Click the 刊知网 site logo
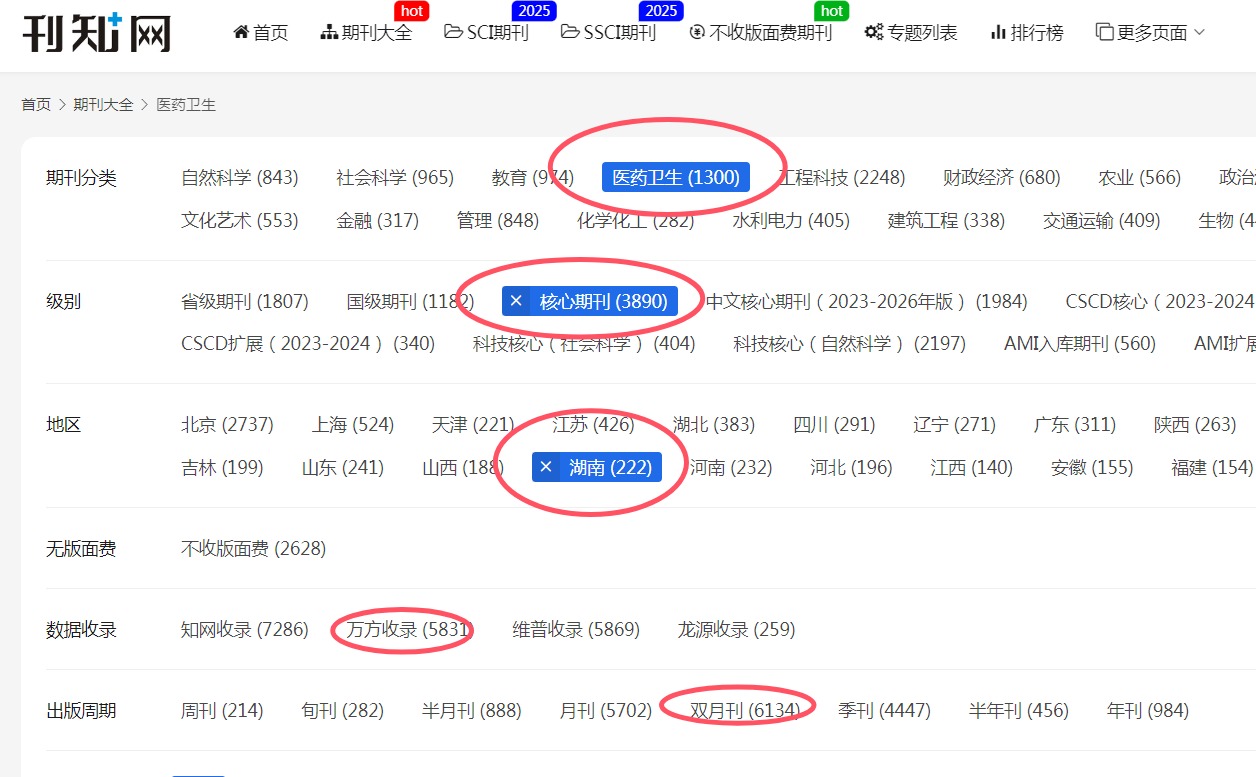 [x=96, y=33]
